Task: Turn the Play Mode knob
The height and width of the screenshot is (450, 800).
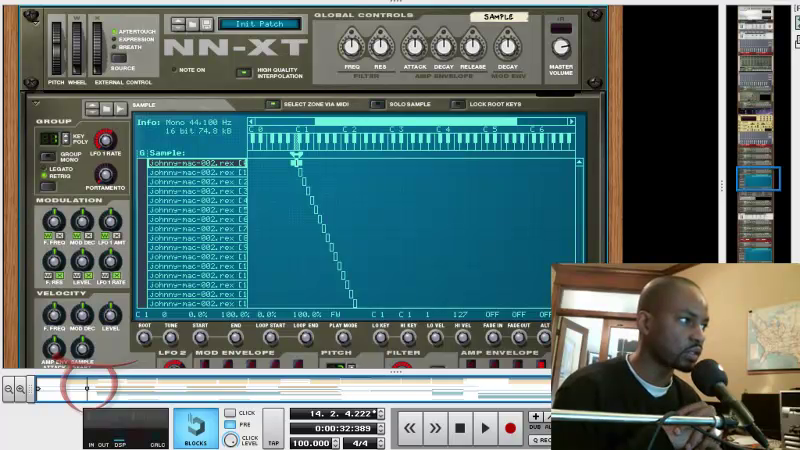Action: coord(343,337)
